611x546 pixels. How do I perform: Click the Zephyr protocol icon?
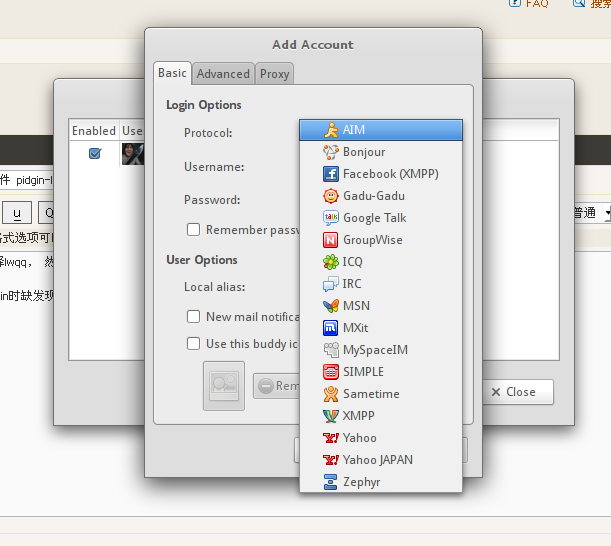click(x=330, y=482)
